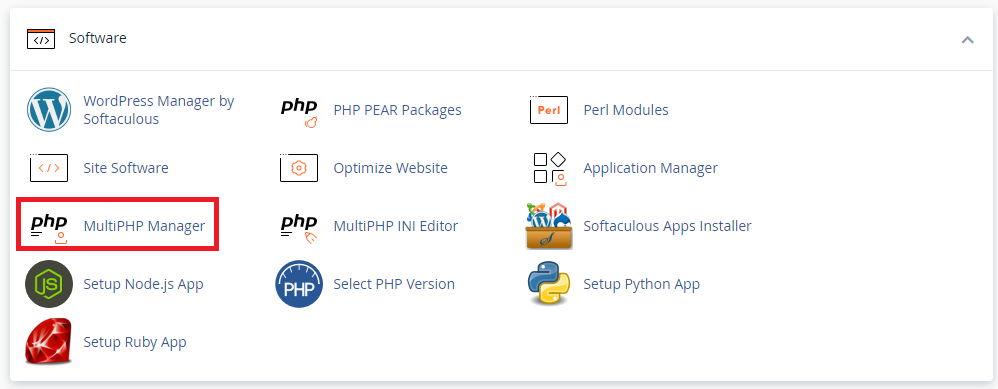Click the Perl Modules icon
The width and height of the screenshot is (998, 389).
549,110
